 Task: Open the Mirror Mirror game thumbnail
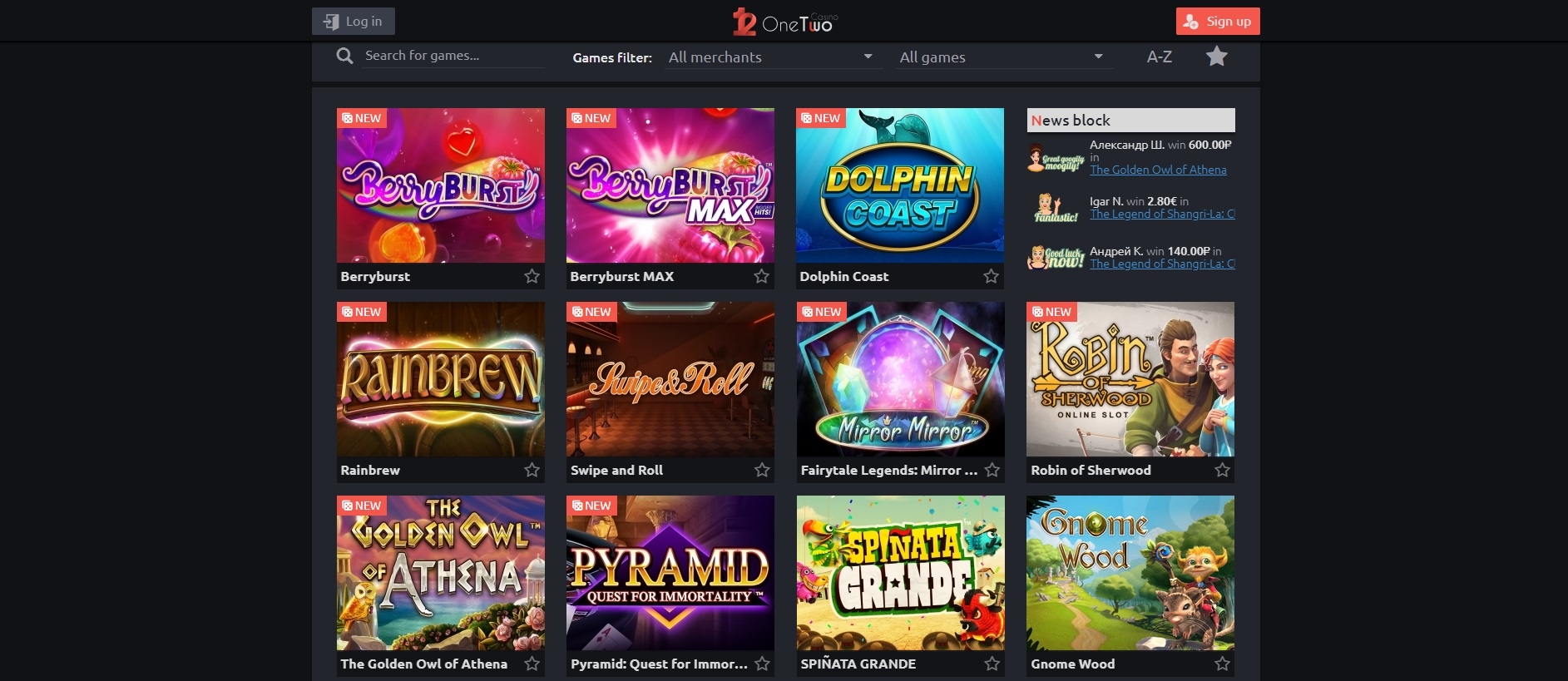click(901, 379)
